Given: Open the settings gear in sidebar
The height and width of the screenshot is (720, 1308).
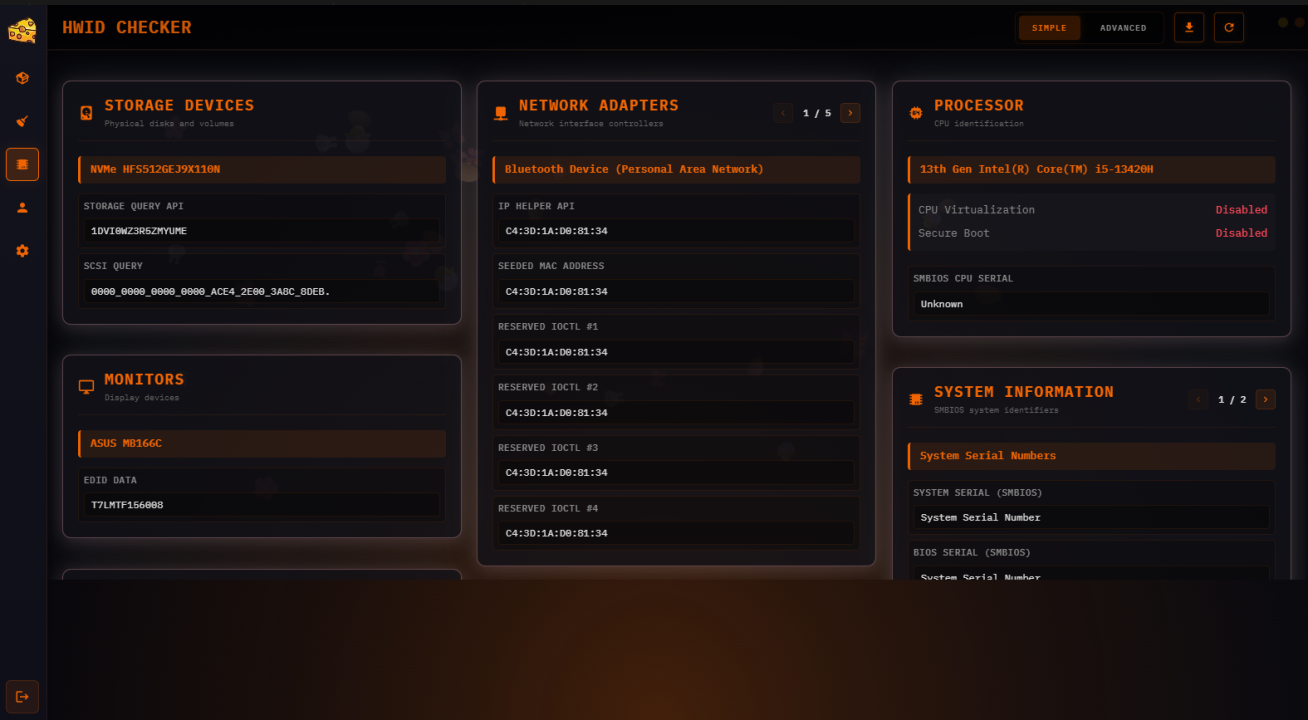Looking at the screenshot, I should pos(22,251).
